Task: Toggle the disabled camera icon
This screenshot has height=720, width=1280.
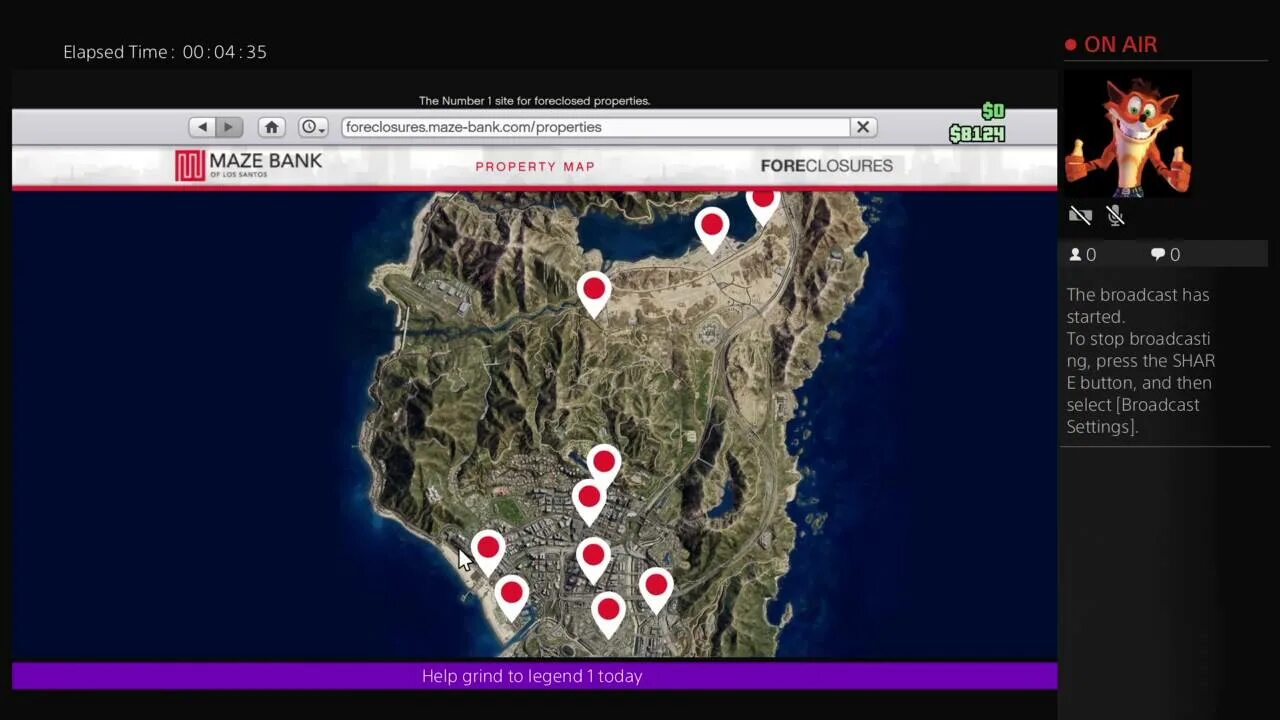Action: pos(1080,215)
